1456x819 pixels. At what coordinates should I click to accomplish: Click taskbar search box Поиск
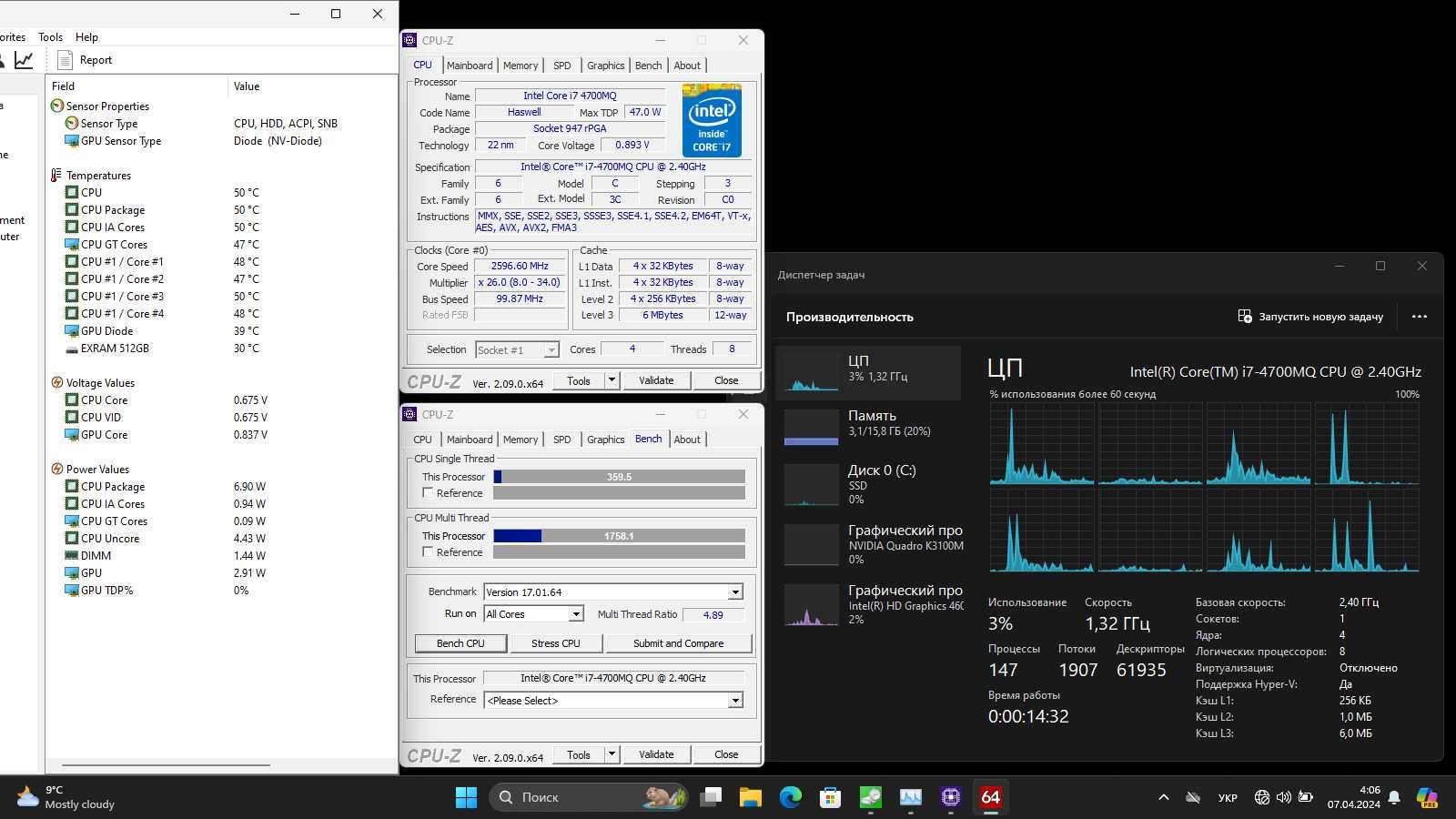(588, 797)
